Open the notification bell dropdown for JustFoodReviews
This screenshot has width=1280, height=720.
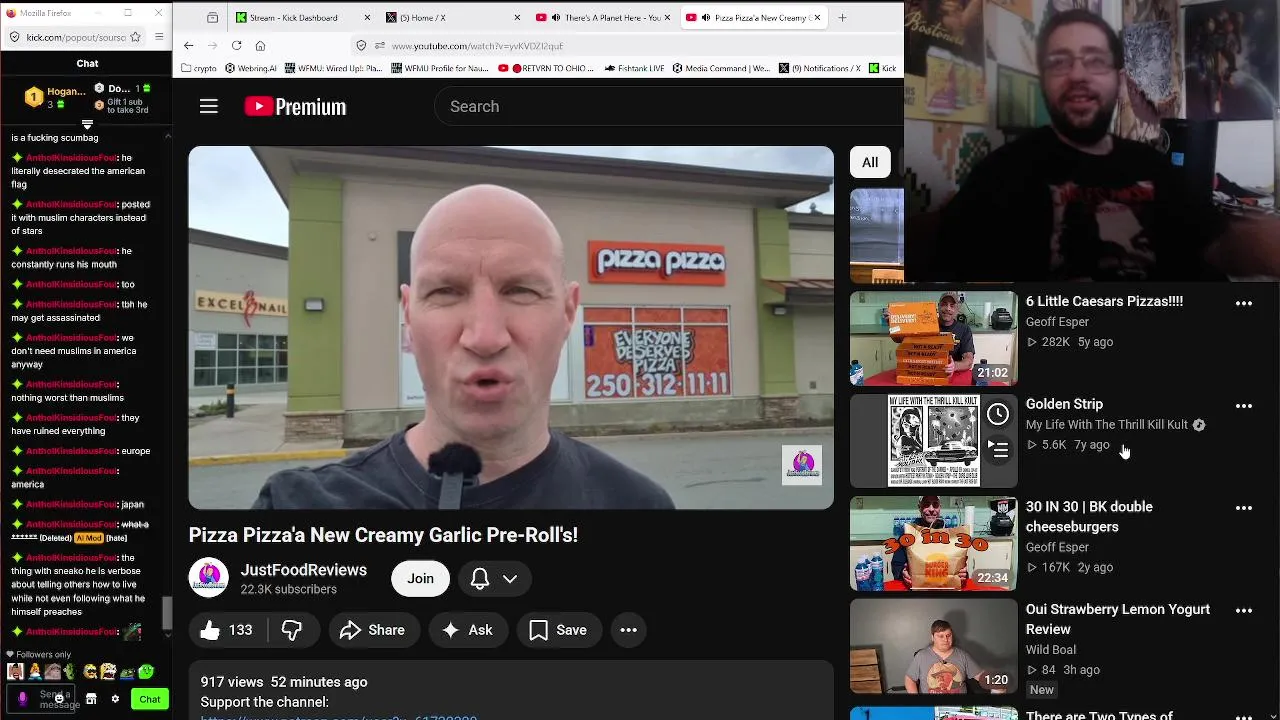tap(494, 578)
